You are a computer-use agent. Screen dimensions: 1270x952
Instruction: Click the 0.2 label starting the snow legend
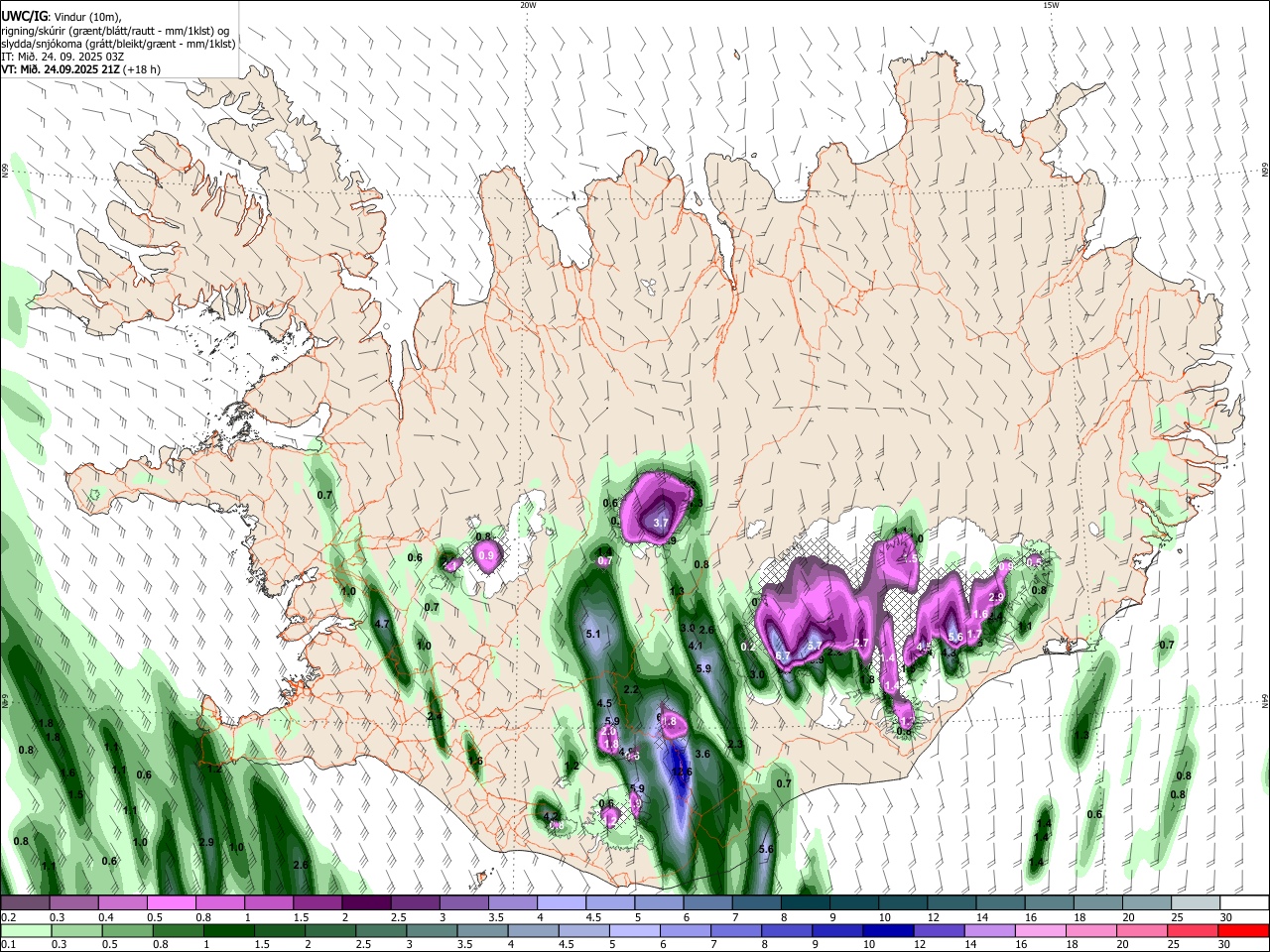coord(8,917)
